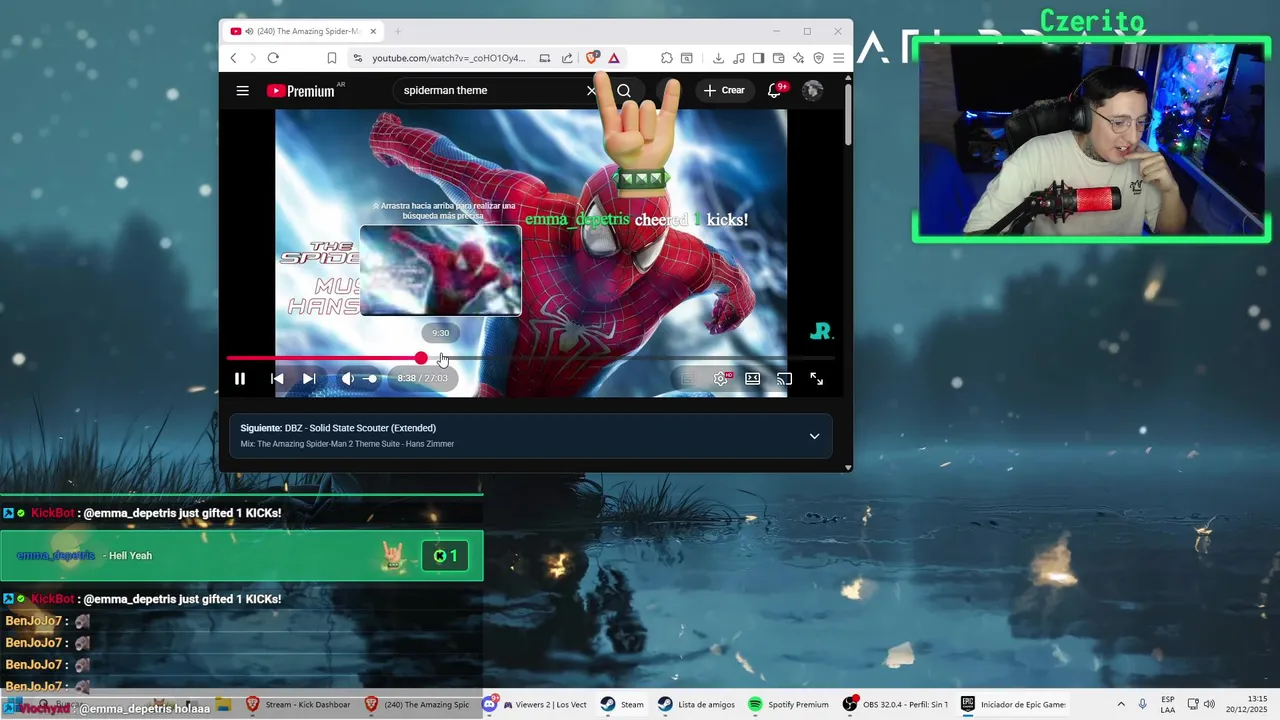The height and width of the screenshot is (720, 1280).
Task: Switch ESP LAA keyboard language
Action: 1168,704
